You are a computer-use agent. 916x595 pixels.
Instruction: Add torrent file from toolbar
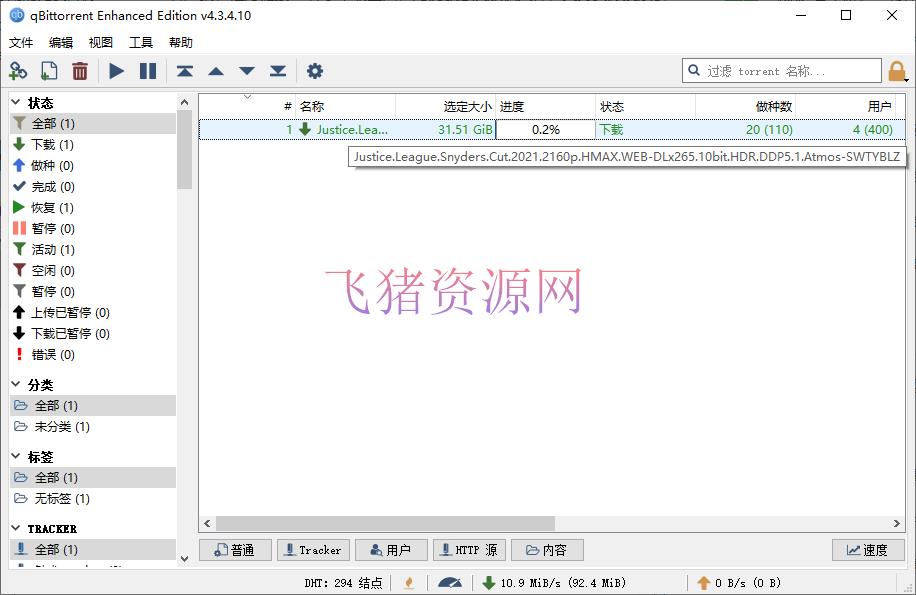(49, 71)
